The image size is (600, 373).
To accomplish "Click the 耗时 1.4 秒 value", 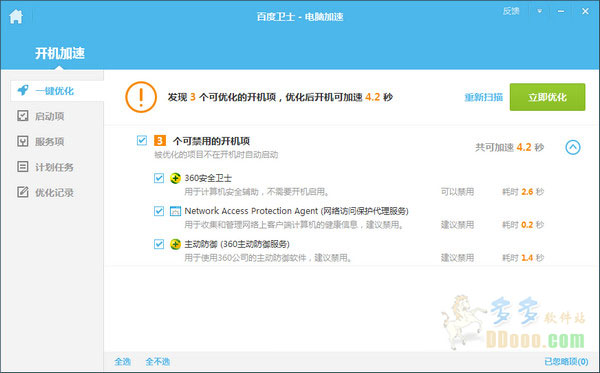I will tap(523, 257).
